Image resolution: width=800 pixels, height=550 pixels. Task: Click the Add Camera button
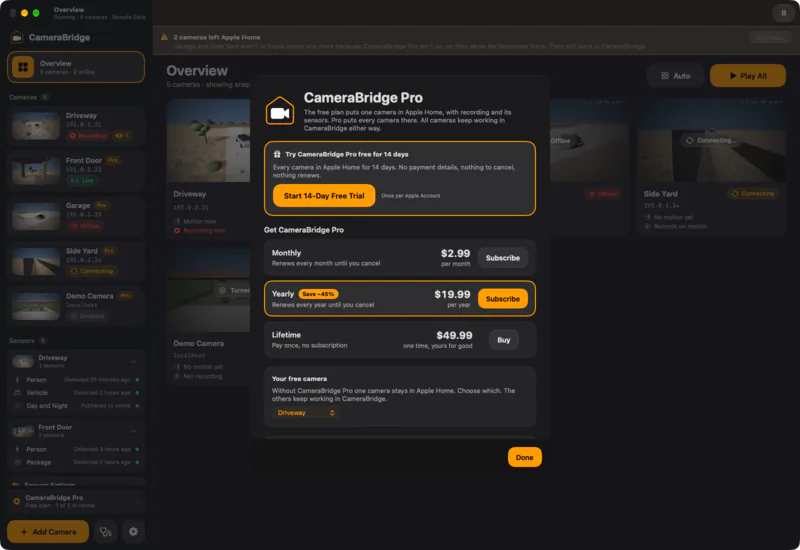pyautogui.click(x=48, y=532)
